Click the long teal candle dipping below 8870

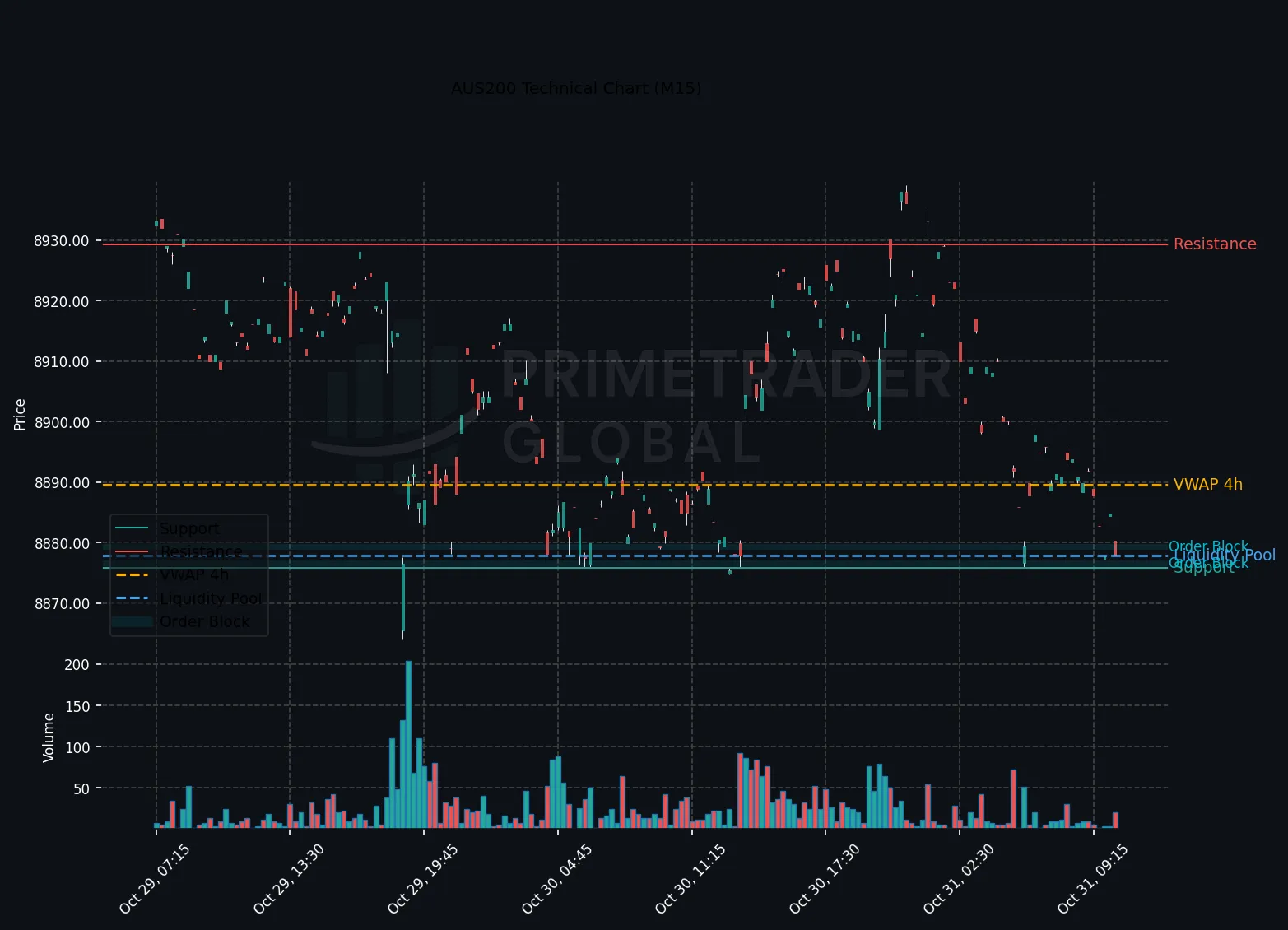(x=403, y=598)
